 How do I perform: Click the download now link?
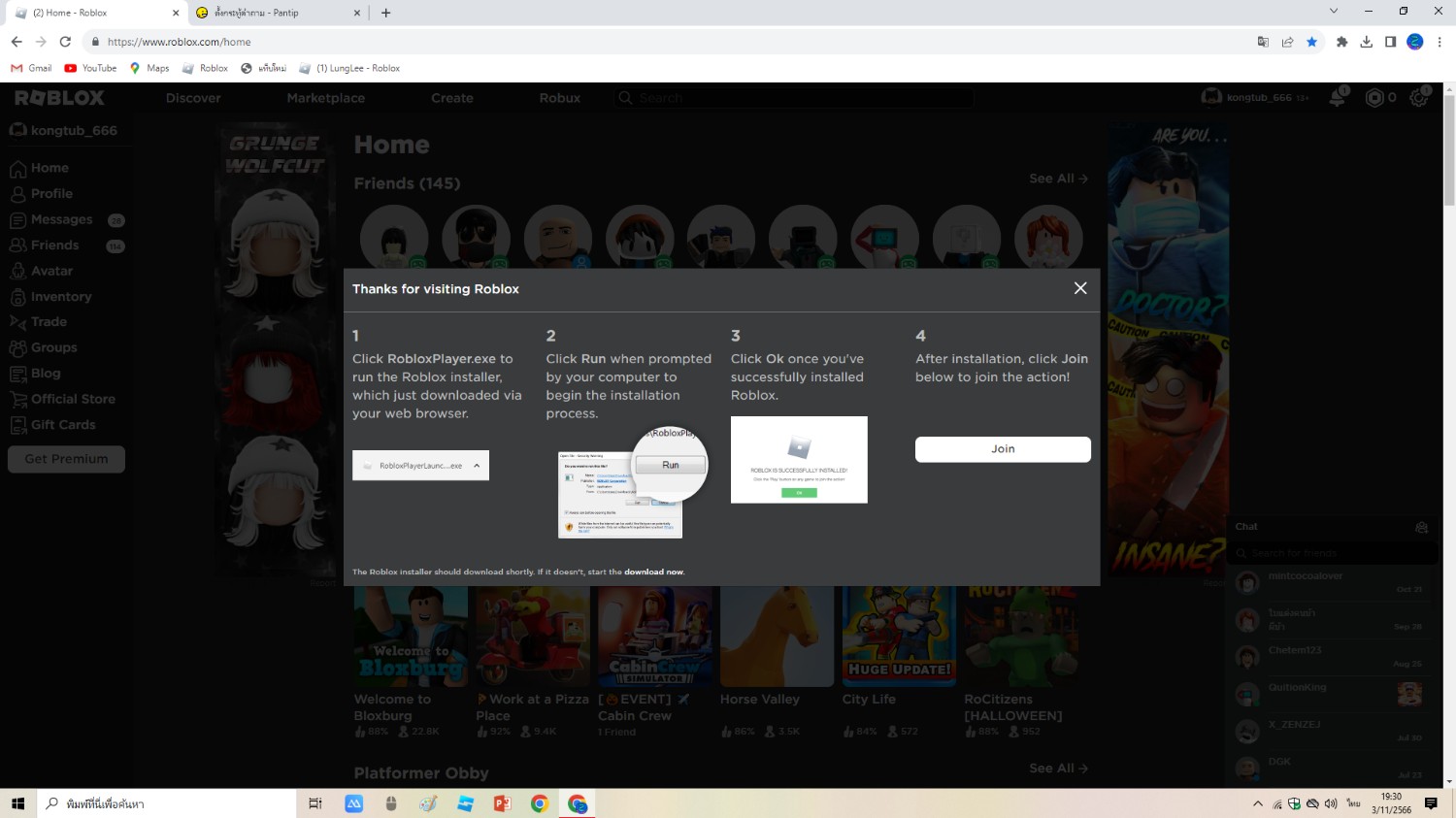[653, 572]
